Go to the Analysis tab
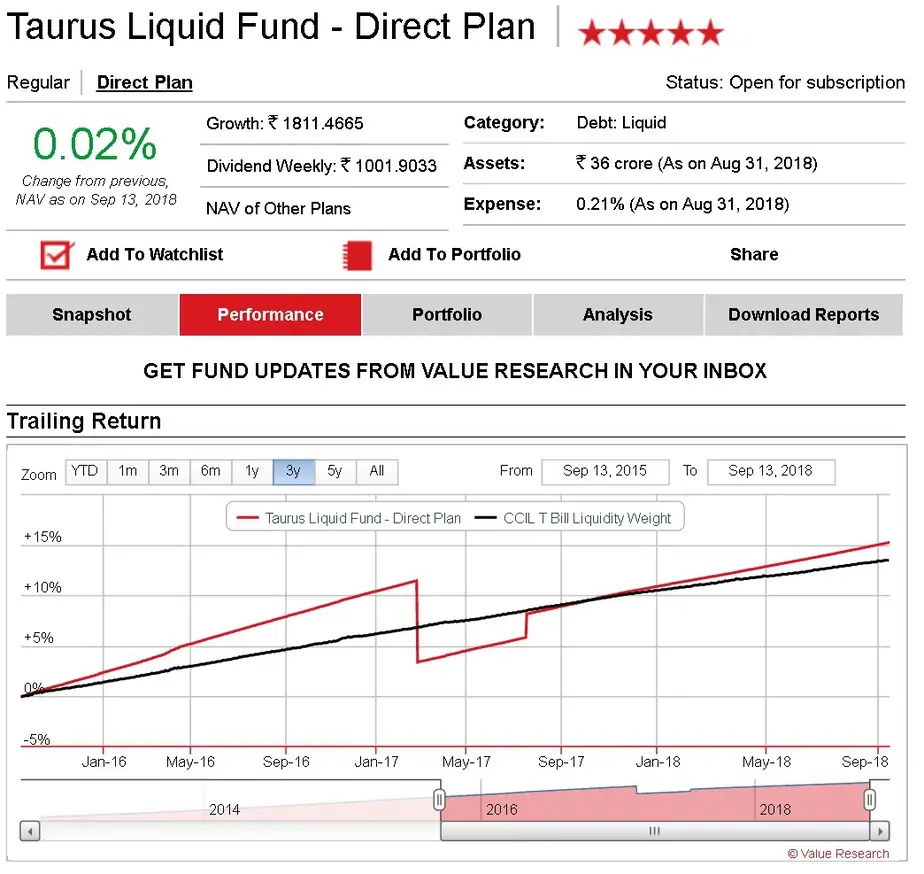924x874 pixels. click(618, 315)
